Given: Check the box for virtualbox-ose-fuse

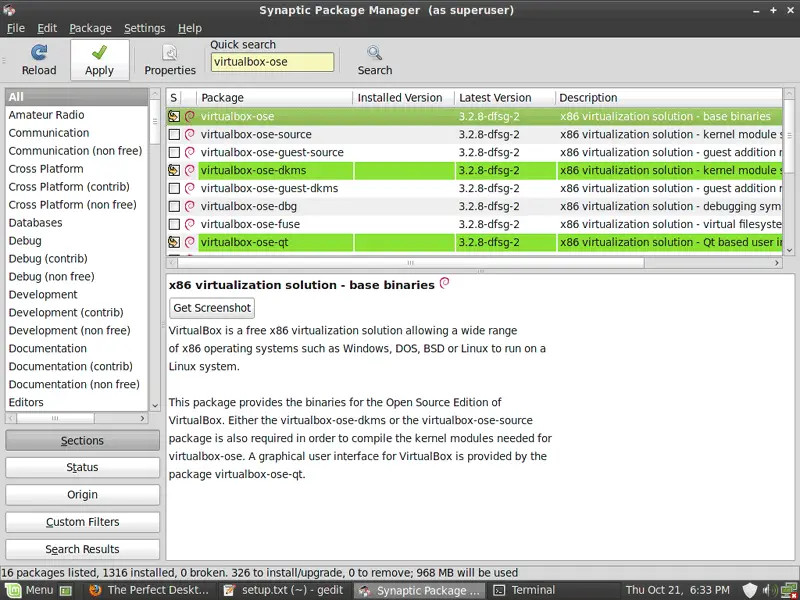Looking at the screenshot, I should 174,224.
